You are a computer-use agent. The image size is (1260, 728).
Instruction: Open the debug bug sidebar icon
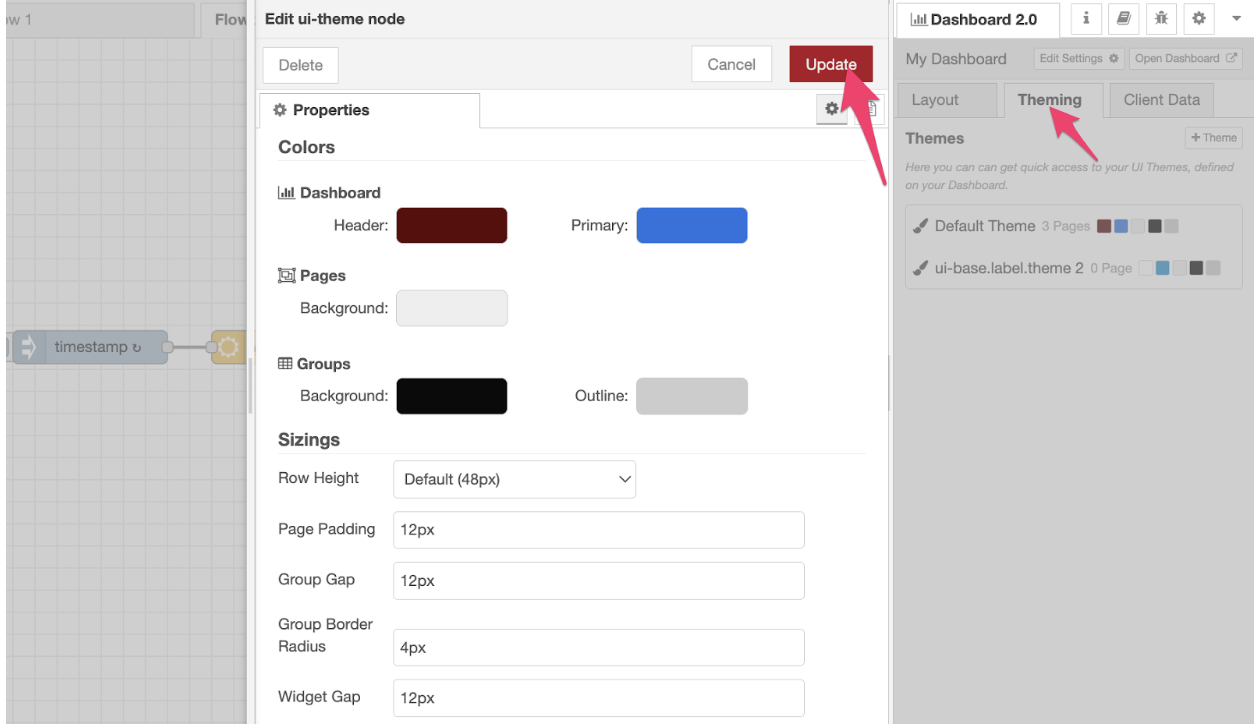(x=1160, y=18)
